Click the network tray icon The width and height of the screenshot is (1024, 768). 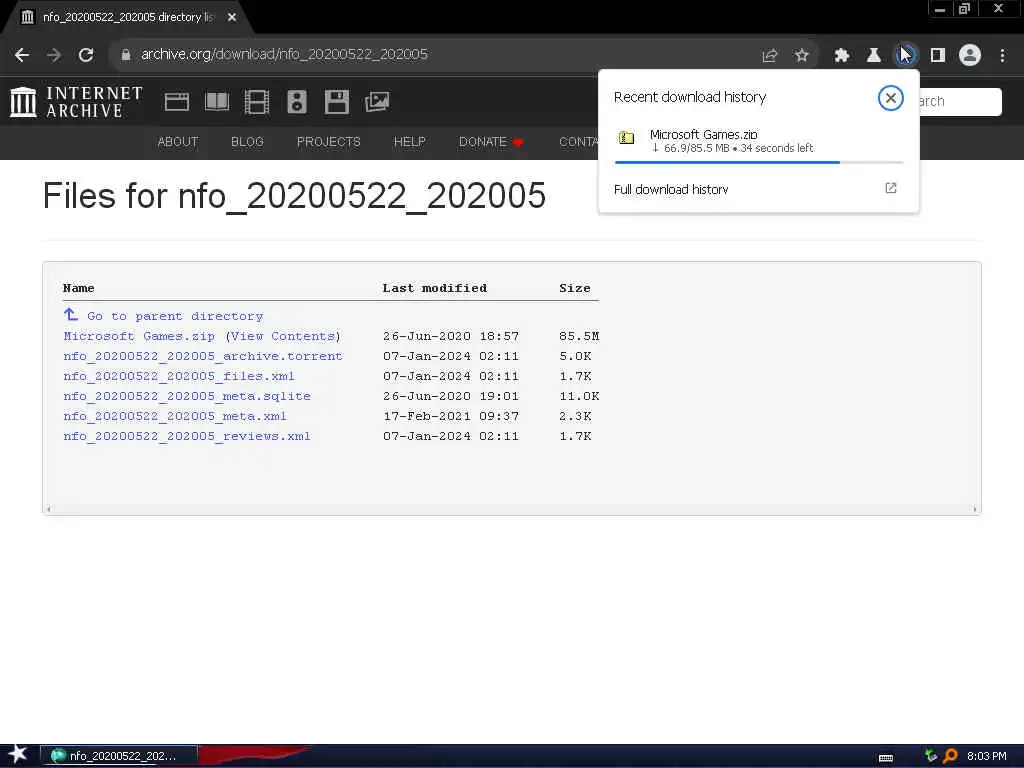tap(931, 756)
